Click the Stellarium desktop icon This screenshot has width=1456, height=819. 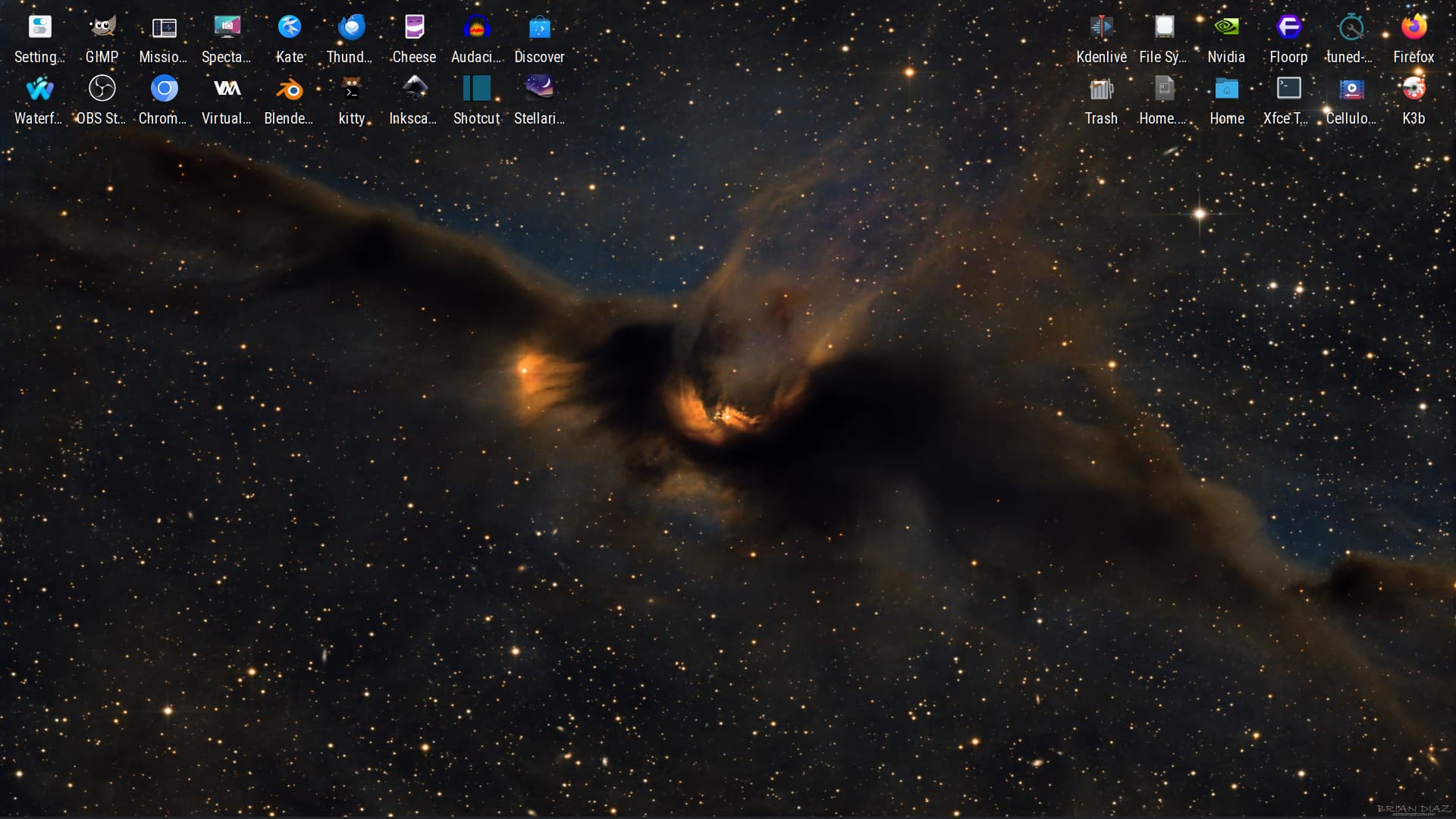(539, 89)
